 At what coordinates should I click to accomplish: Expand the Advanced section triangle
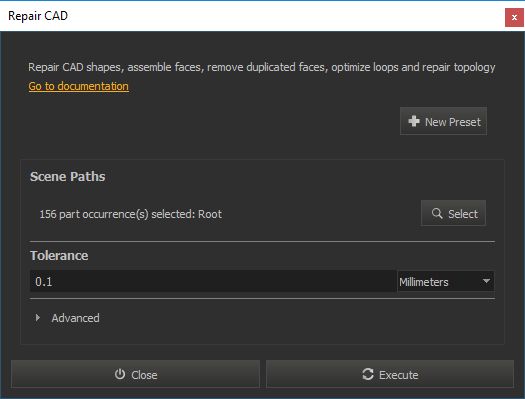[38, 318]
